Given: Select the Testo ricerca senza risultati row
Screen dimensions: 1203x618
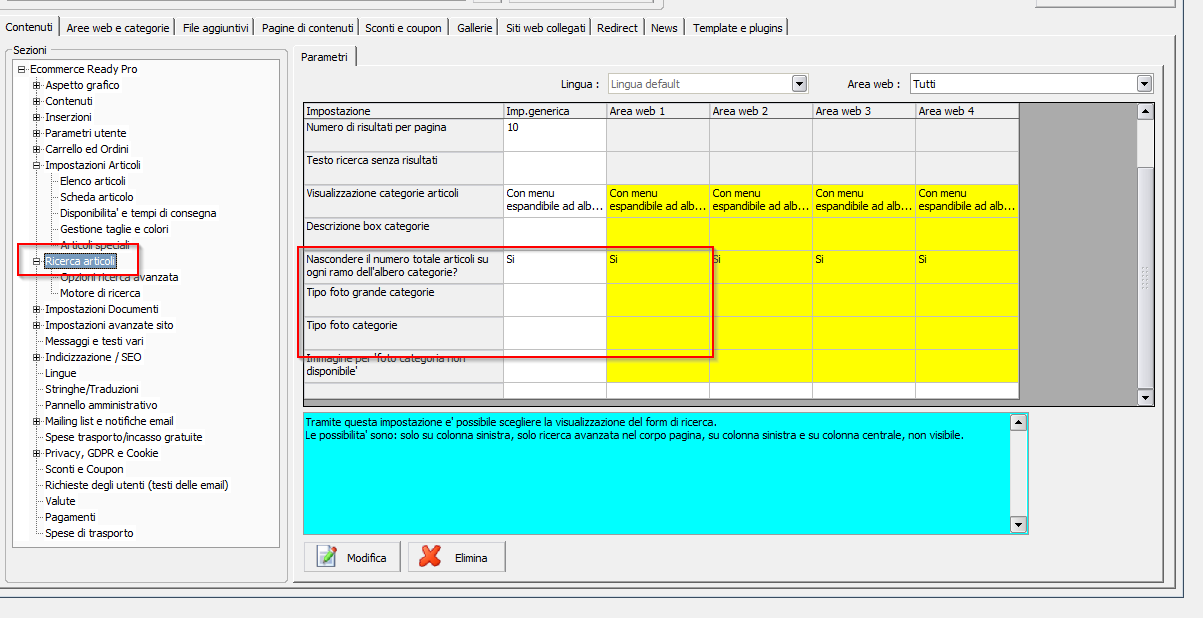Looking at the screenshot, I should click(404, 168).
